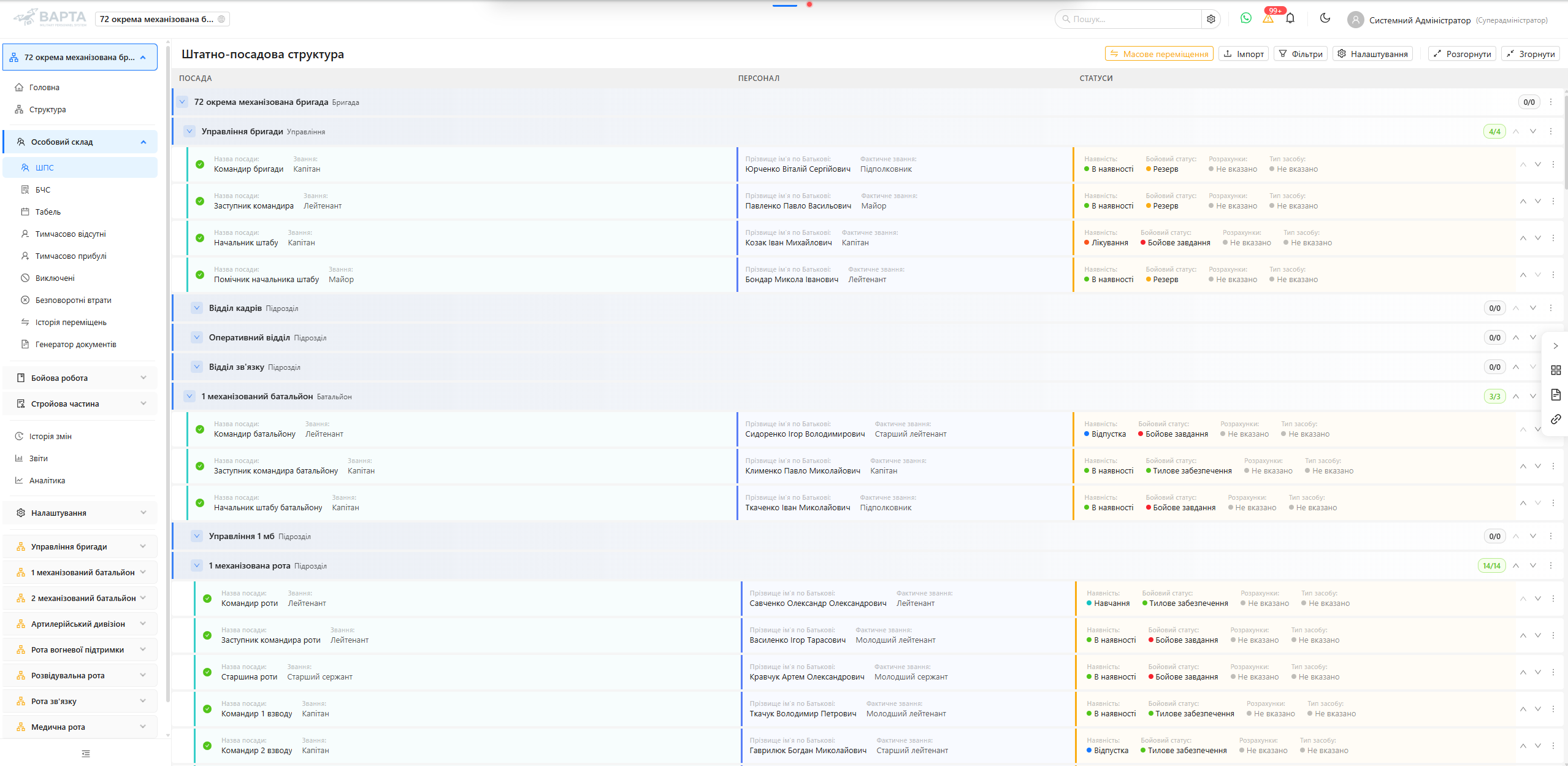Click Масове переміщення button
The width and height of the screenshot is (1568, 766).
1159,54
